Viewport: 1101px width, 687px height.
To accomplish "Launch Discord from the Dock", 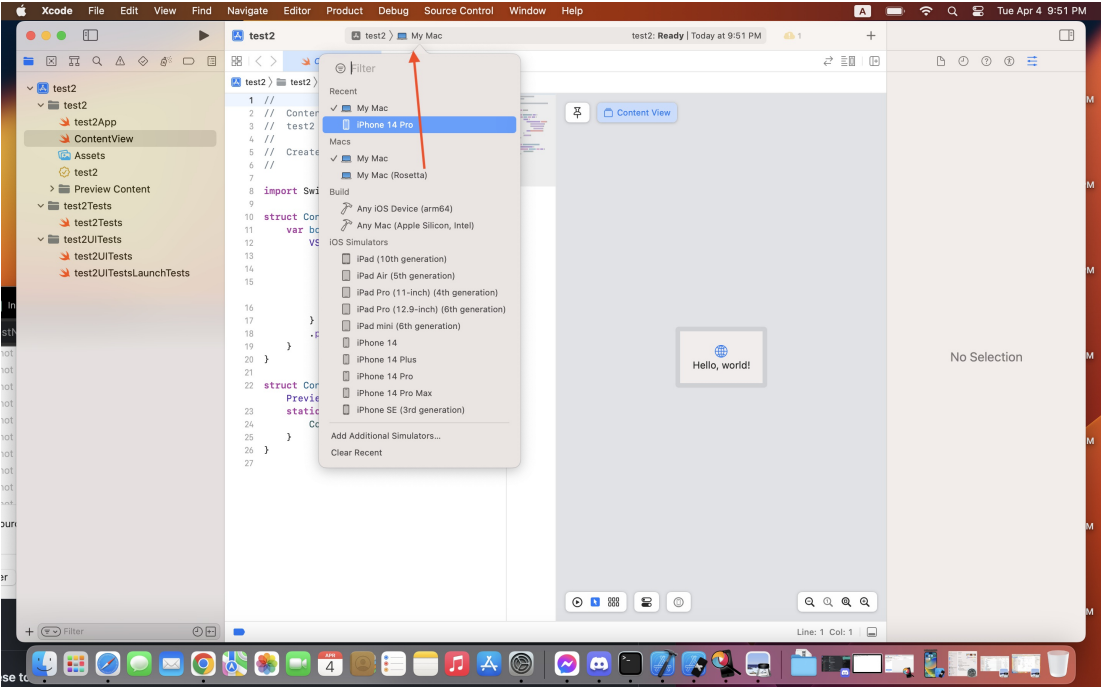I will 598,662.
